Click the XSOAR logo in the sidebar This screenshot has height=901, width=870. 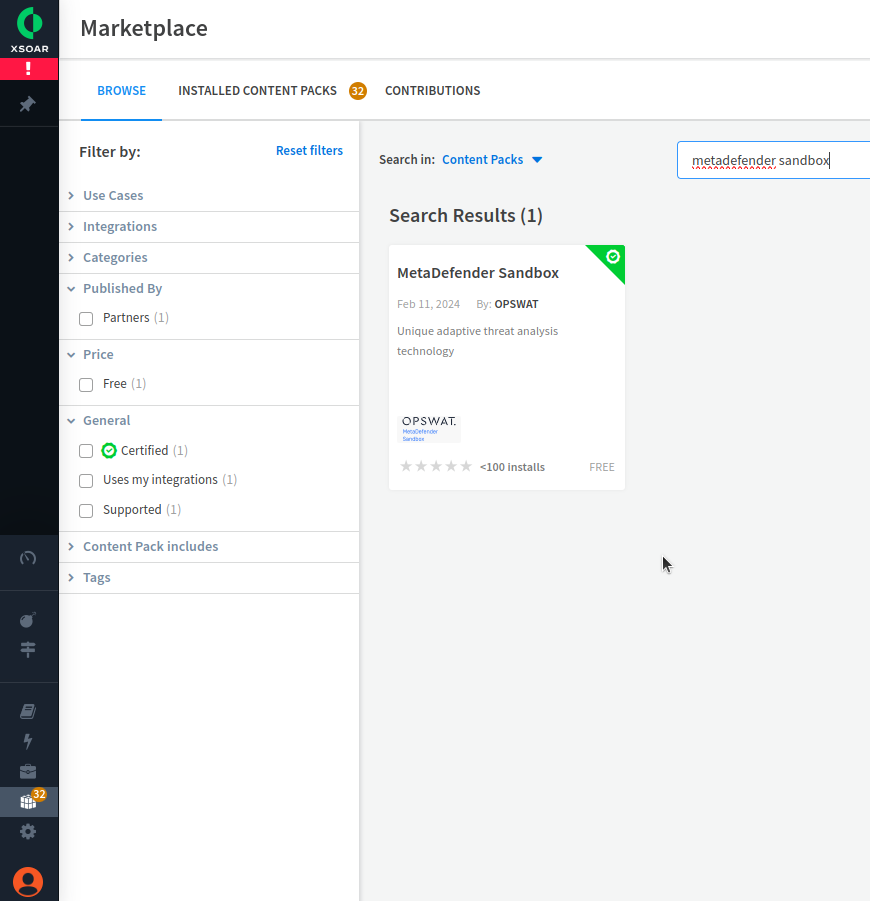click(29, 30)
